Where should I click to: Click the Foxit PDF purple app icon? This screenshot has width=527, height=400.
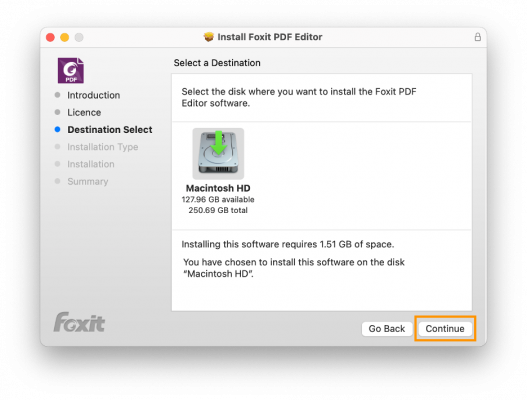click(71, 70)
